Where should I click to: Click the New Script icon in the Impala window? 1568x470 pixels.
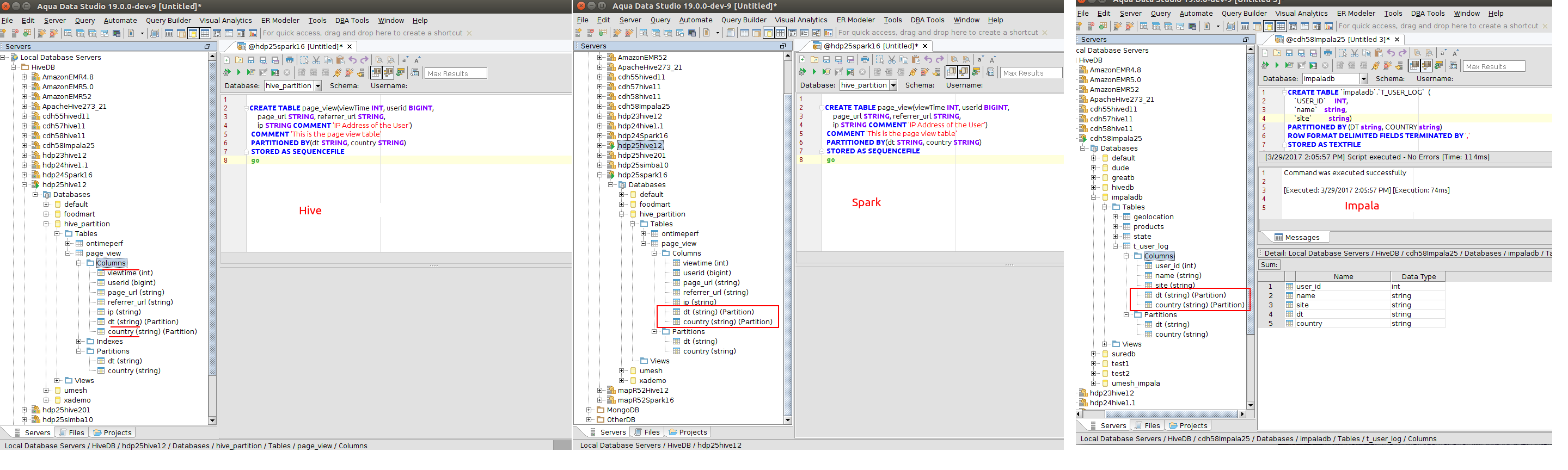coord(1265,53)
